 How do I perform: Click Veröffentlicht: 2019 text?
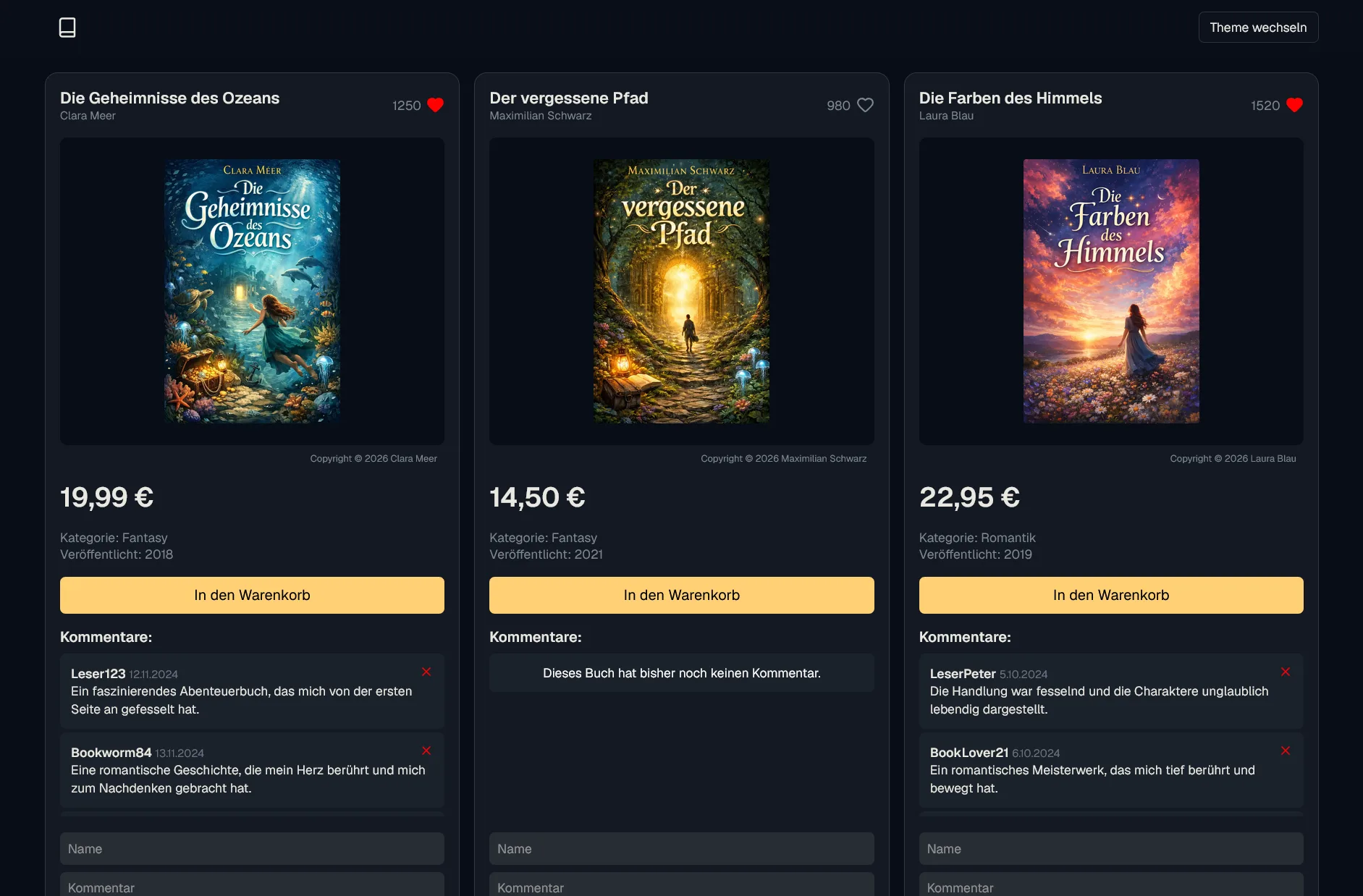[976, 554]
